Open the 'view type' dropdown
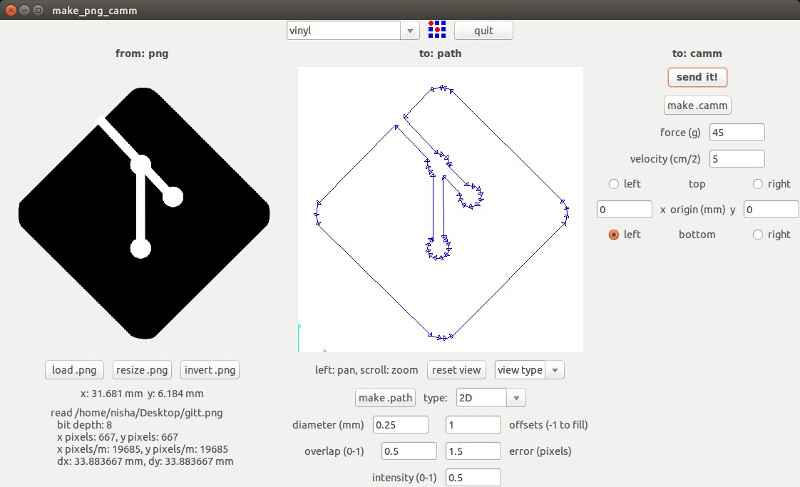800x487 pixels. [x=530, y=370]
